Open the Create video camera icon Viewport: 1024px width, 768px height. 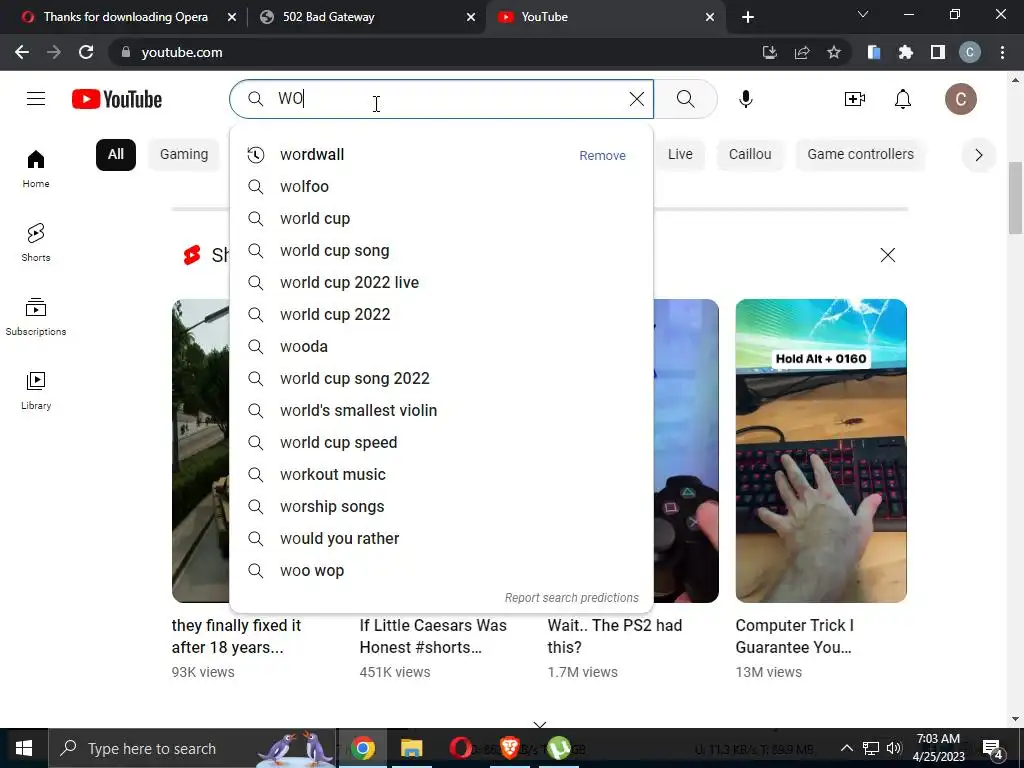(x=855, y=99)
